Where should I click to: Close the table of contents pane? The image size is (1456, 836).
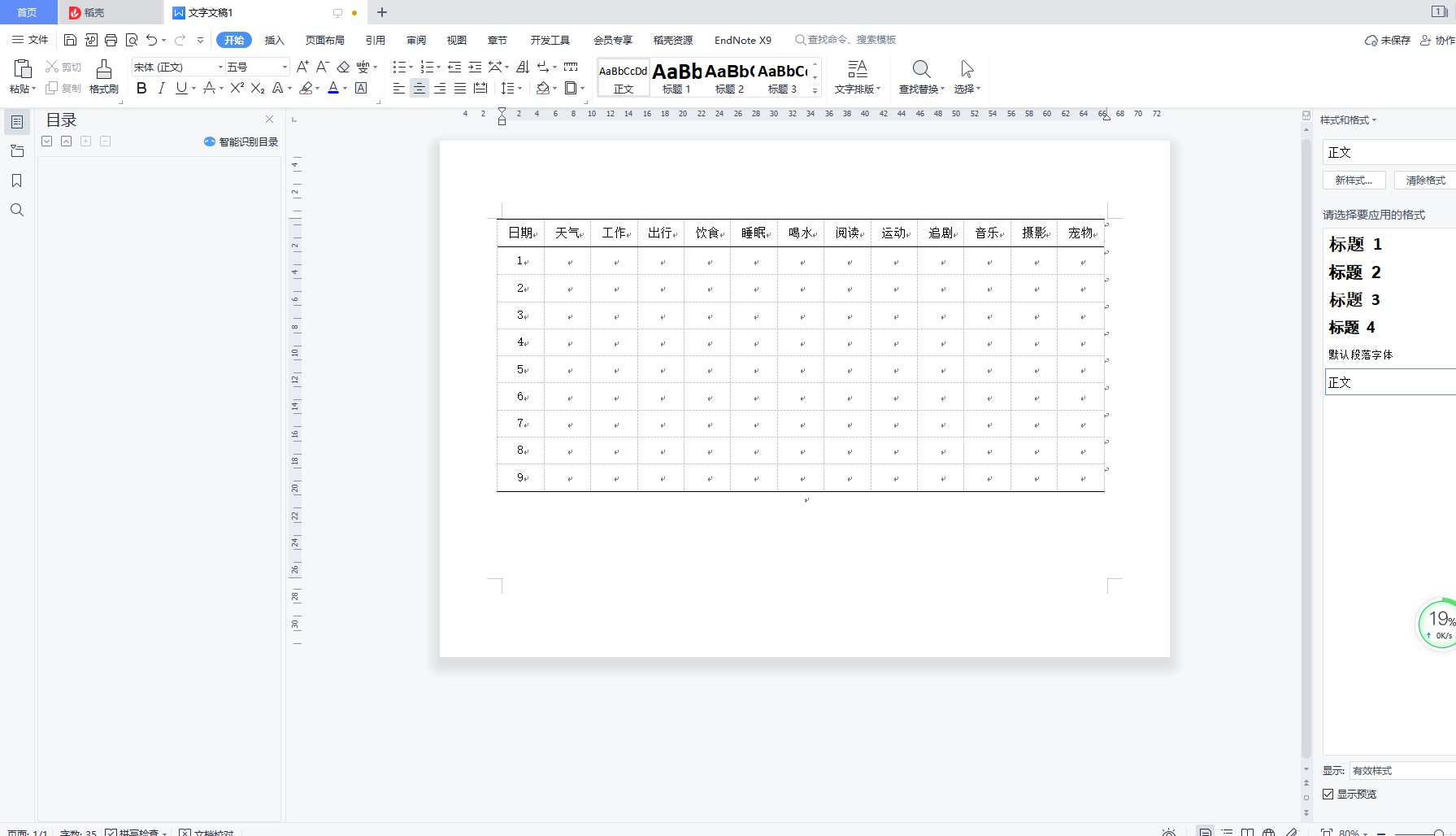(x=269, y=120)
